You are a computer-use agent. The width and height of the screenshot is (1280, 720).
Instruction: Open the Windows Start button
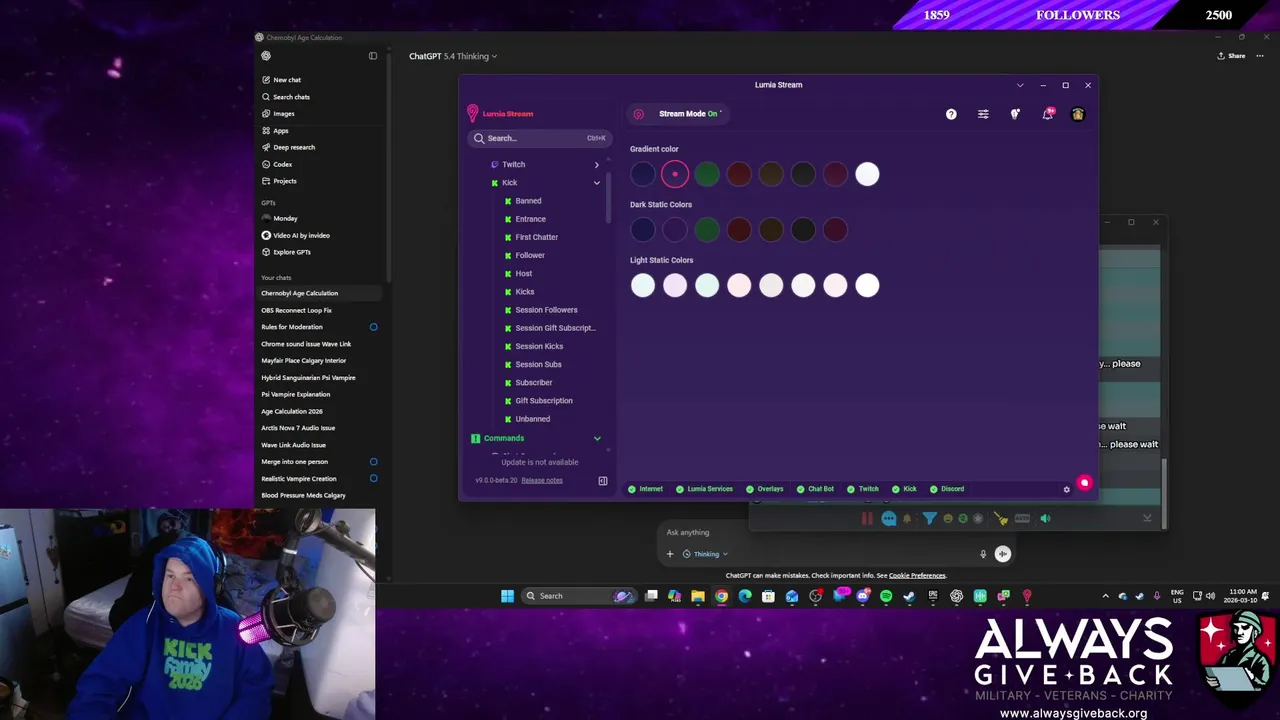click(x=507, y=596)
